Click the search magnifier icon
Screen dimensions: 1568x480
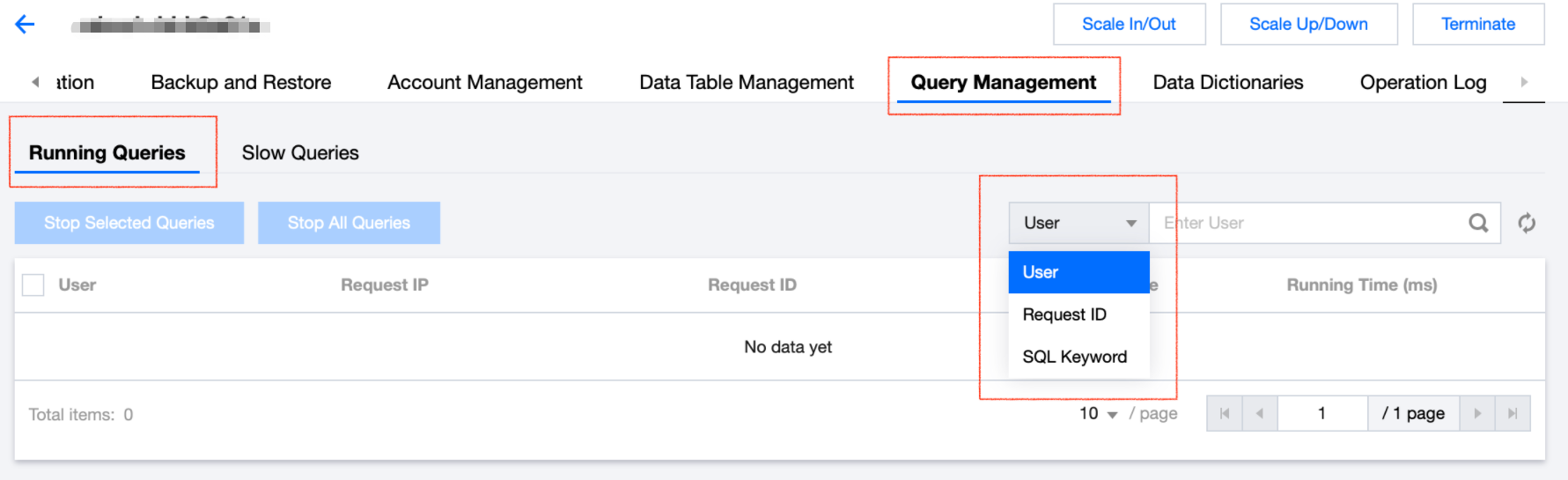[x=1478, y=223]
